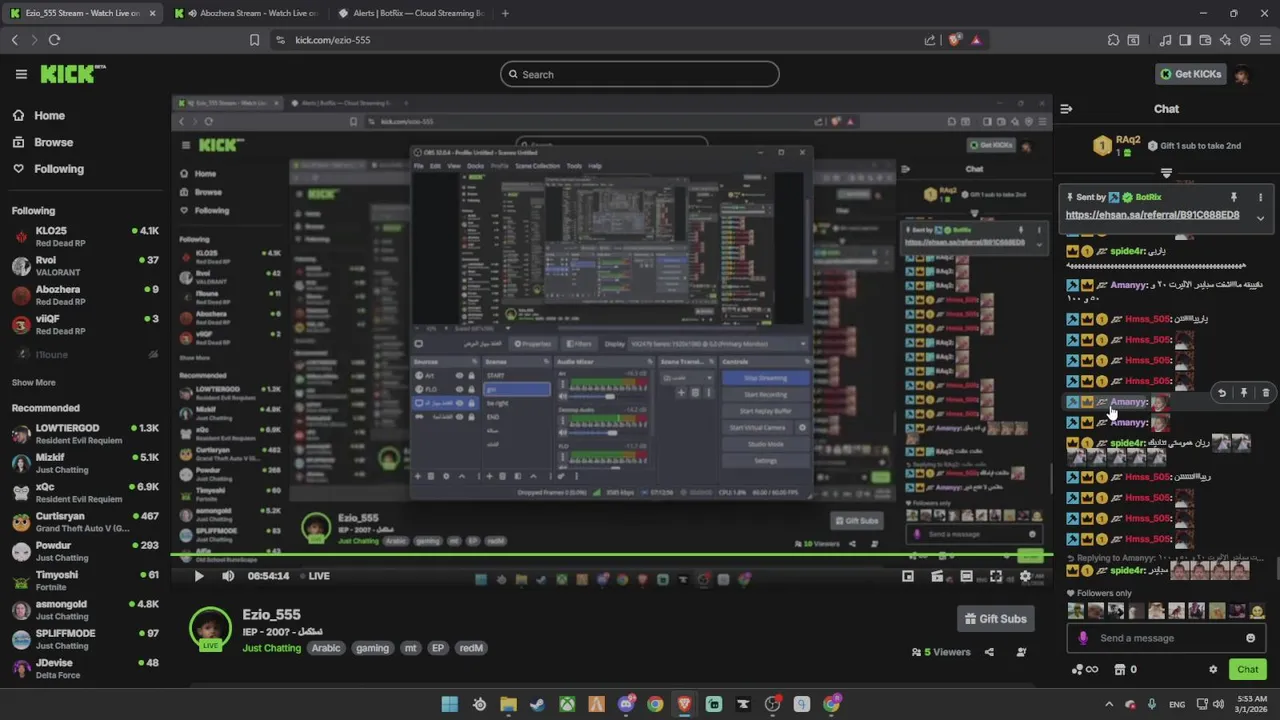Open File Explorer from the taskbar

coord(508,704)
